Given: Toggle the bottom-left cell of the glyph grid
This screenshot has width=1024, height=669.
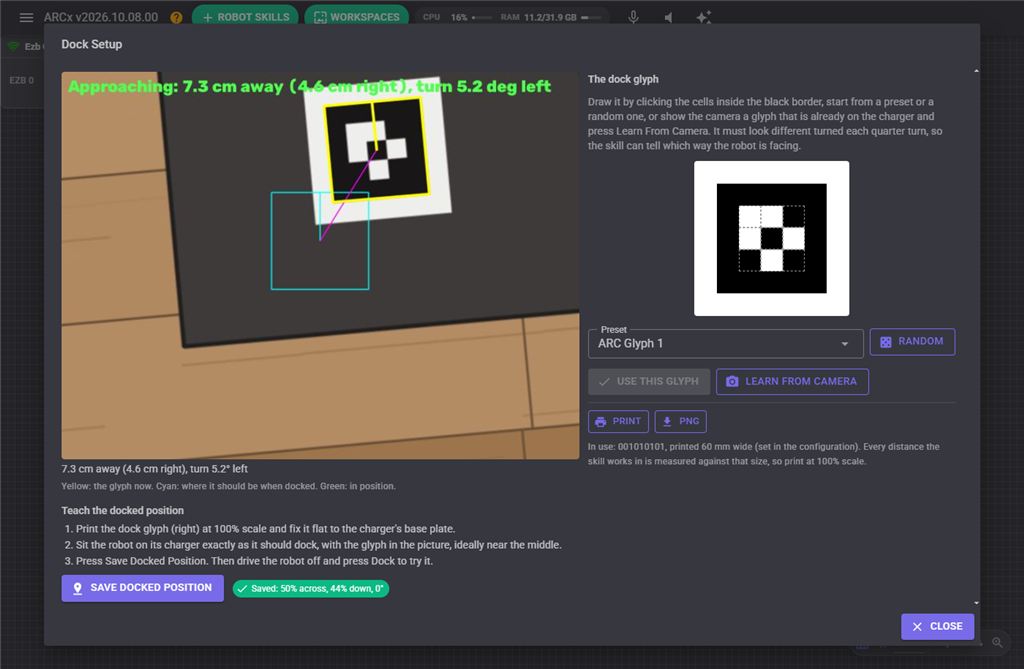Looking at the screenshot, I should click(x=750, y=261).
